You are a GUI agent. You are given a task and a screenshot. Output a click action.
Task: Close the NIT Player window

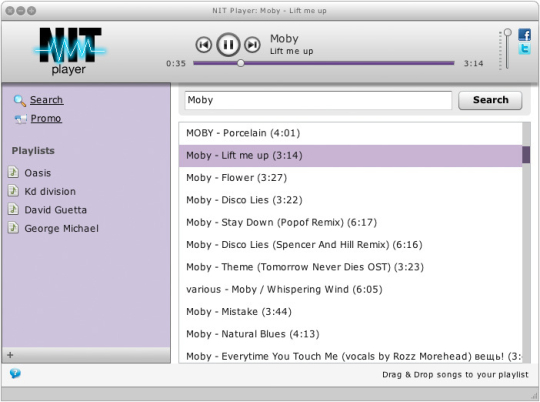10,11
